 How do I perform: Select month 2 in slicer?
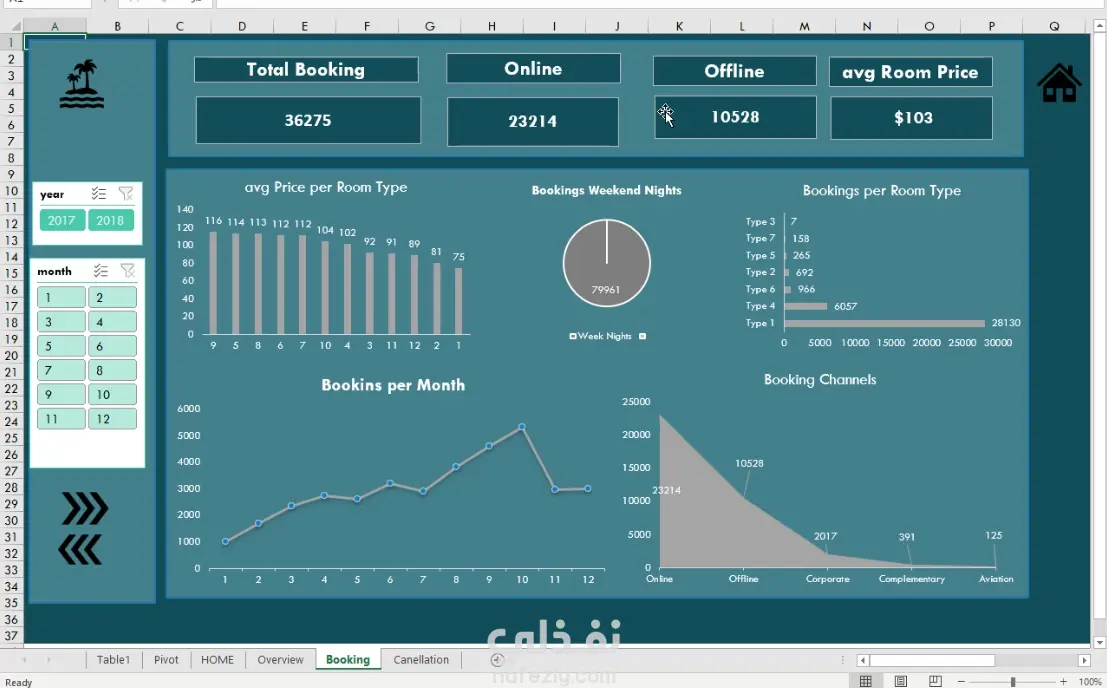(112, 297)
